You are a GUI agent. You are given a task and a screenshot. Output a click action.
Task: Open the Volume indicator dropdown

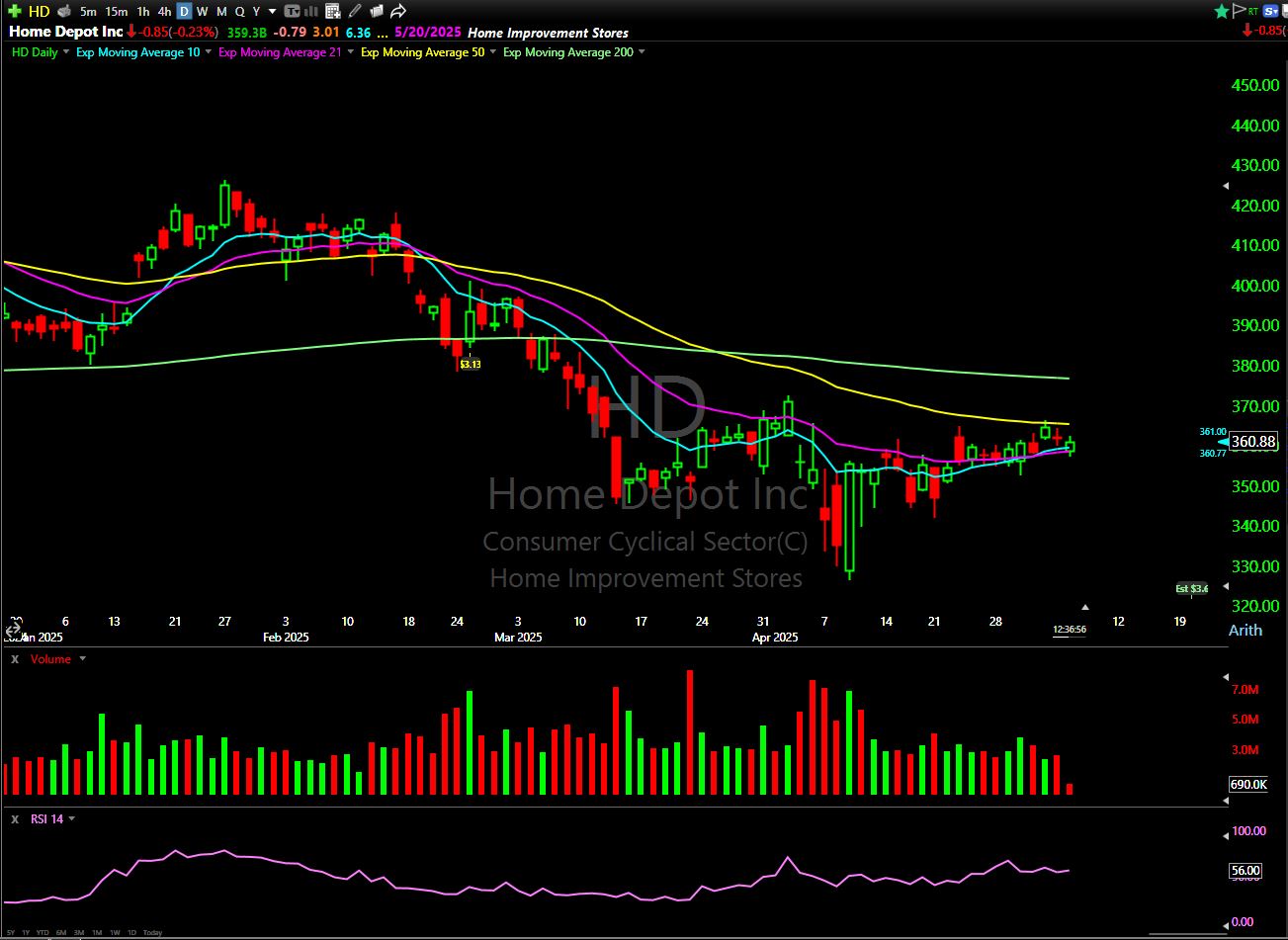[83, 659]
